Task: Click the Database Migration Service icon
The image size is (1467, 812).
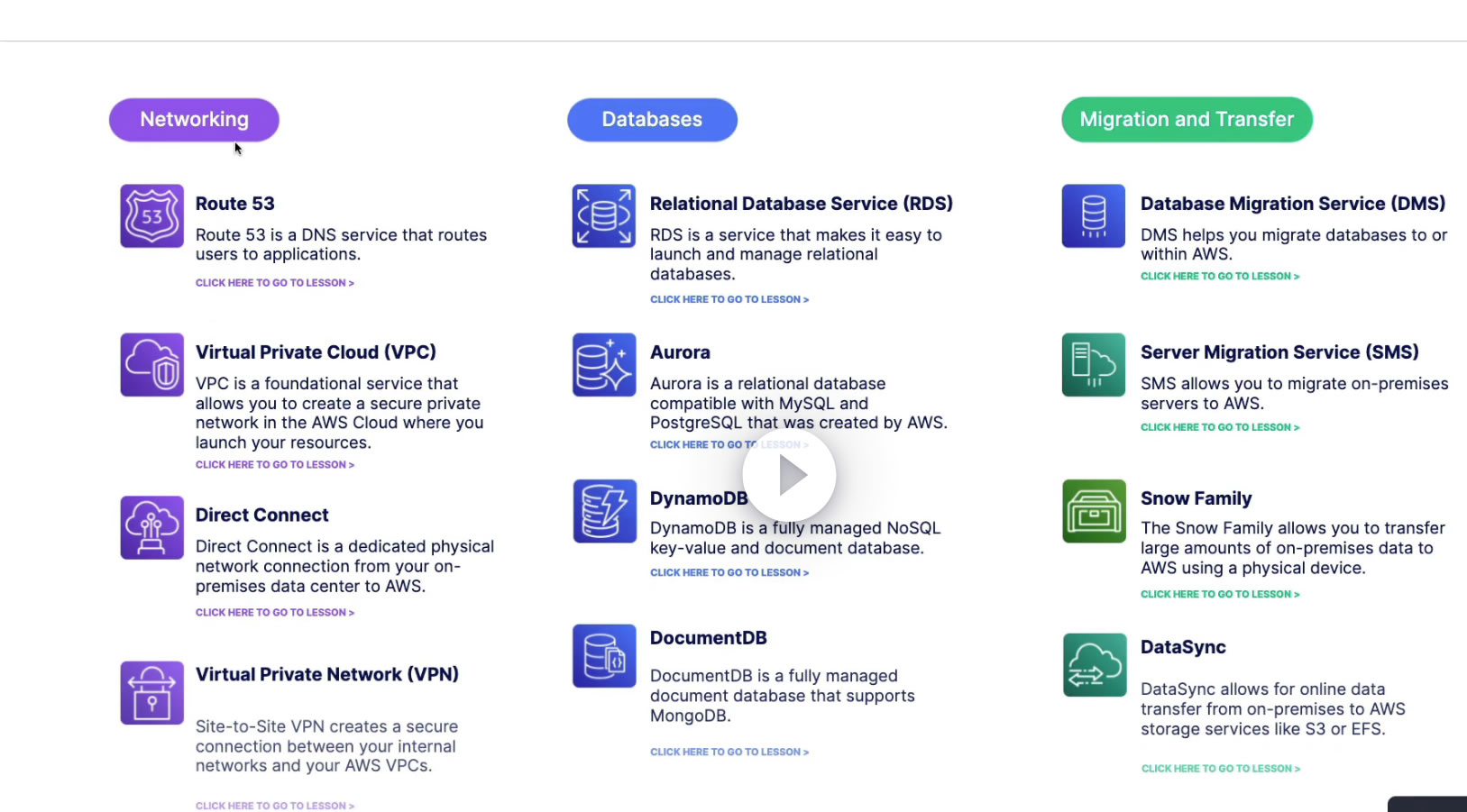Action: point(1093,216)
